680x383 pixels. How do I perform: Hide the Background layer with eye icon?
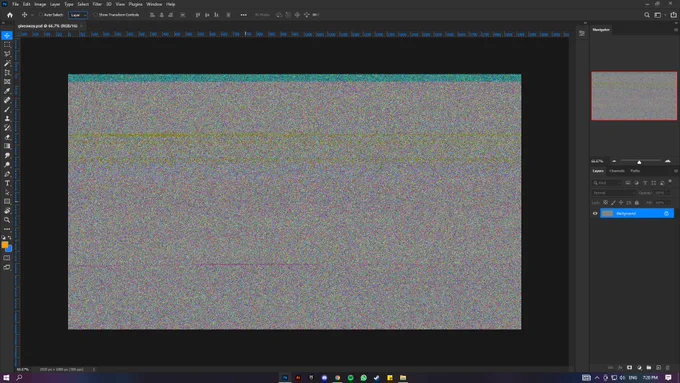595,213
